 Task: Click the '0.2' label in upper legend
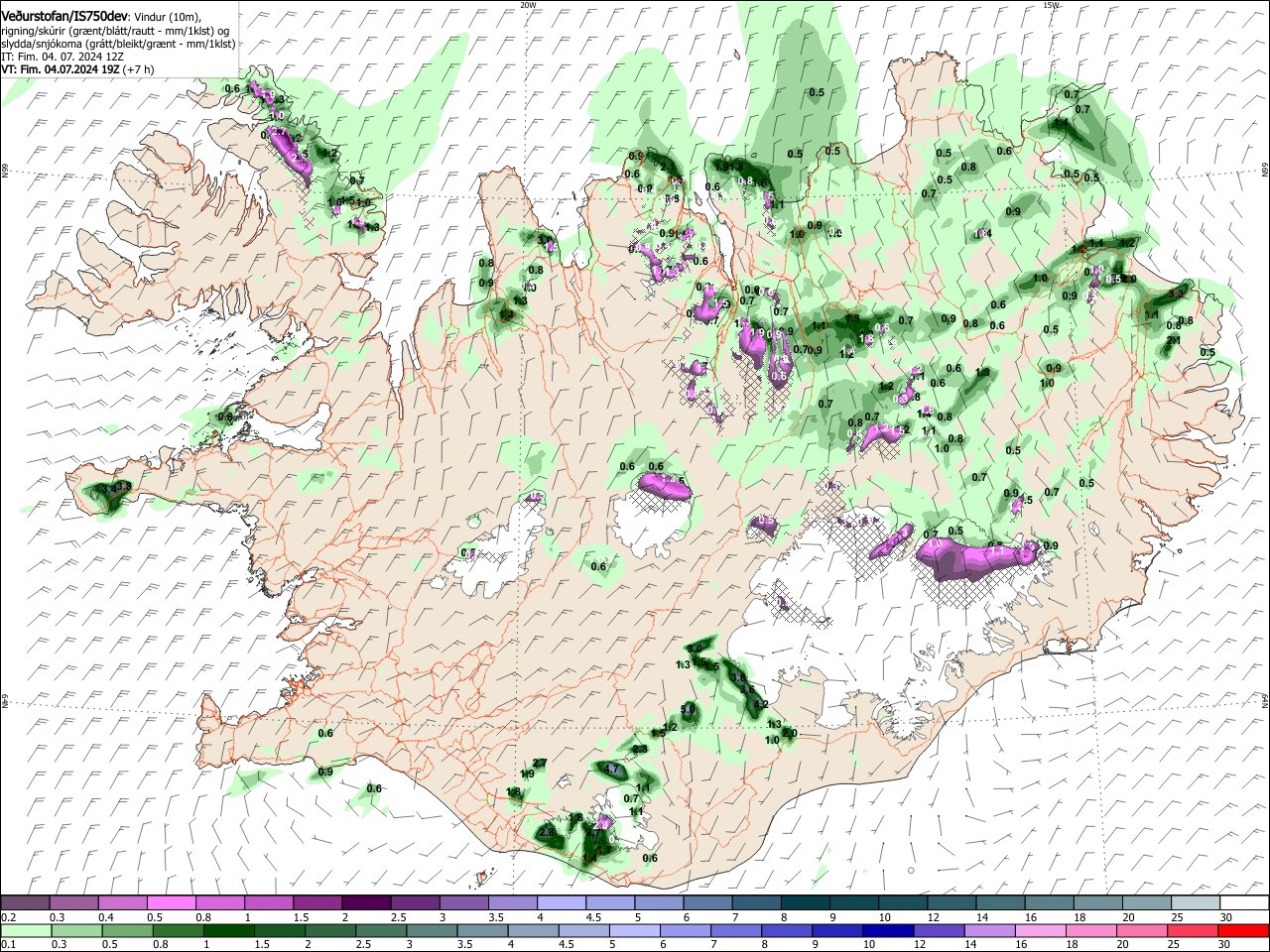point(8,917)
